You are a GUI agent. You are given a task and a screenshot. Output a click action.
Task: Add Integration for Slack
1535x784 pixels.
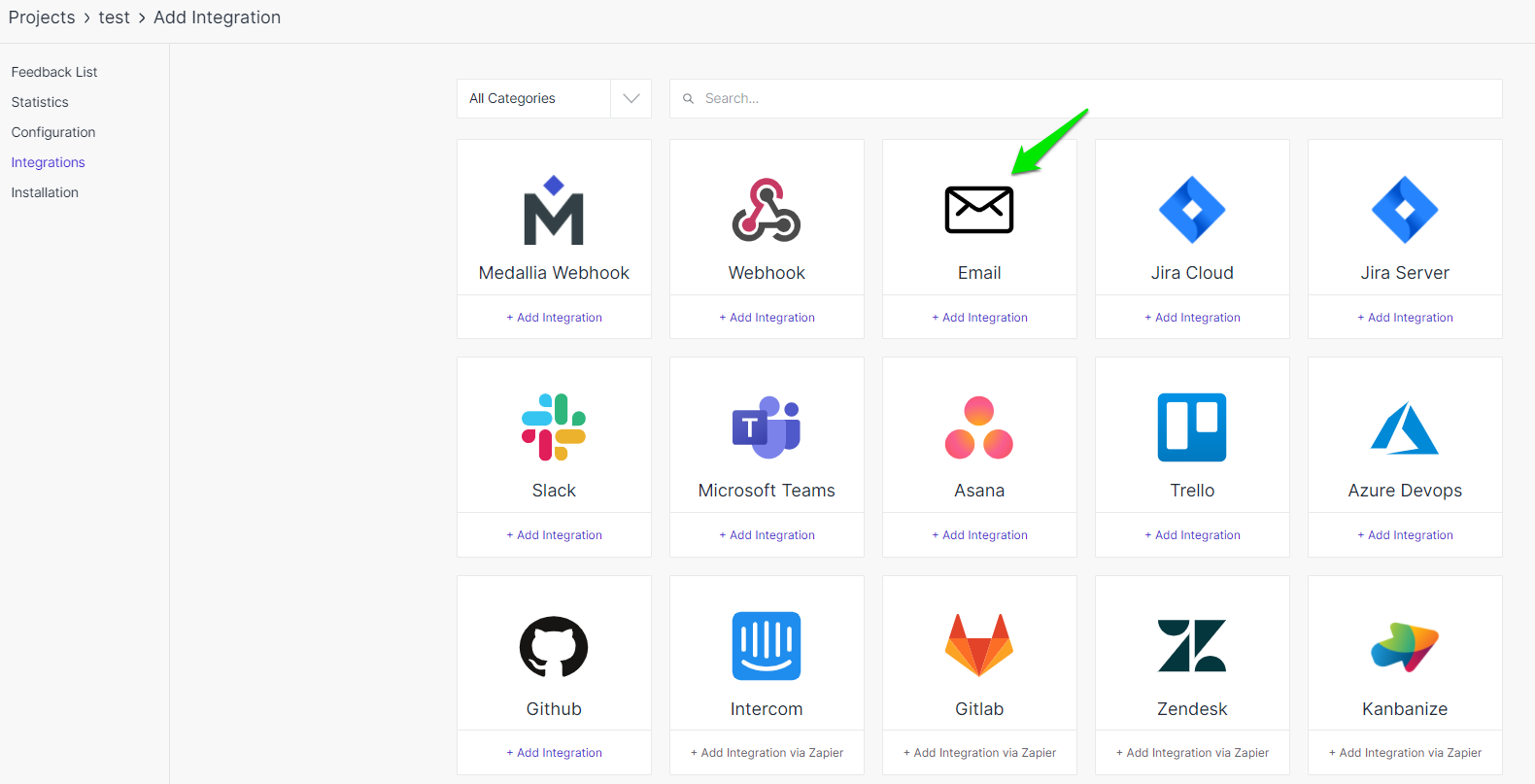(x=554, y=535)
